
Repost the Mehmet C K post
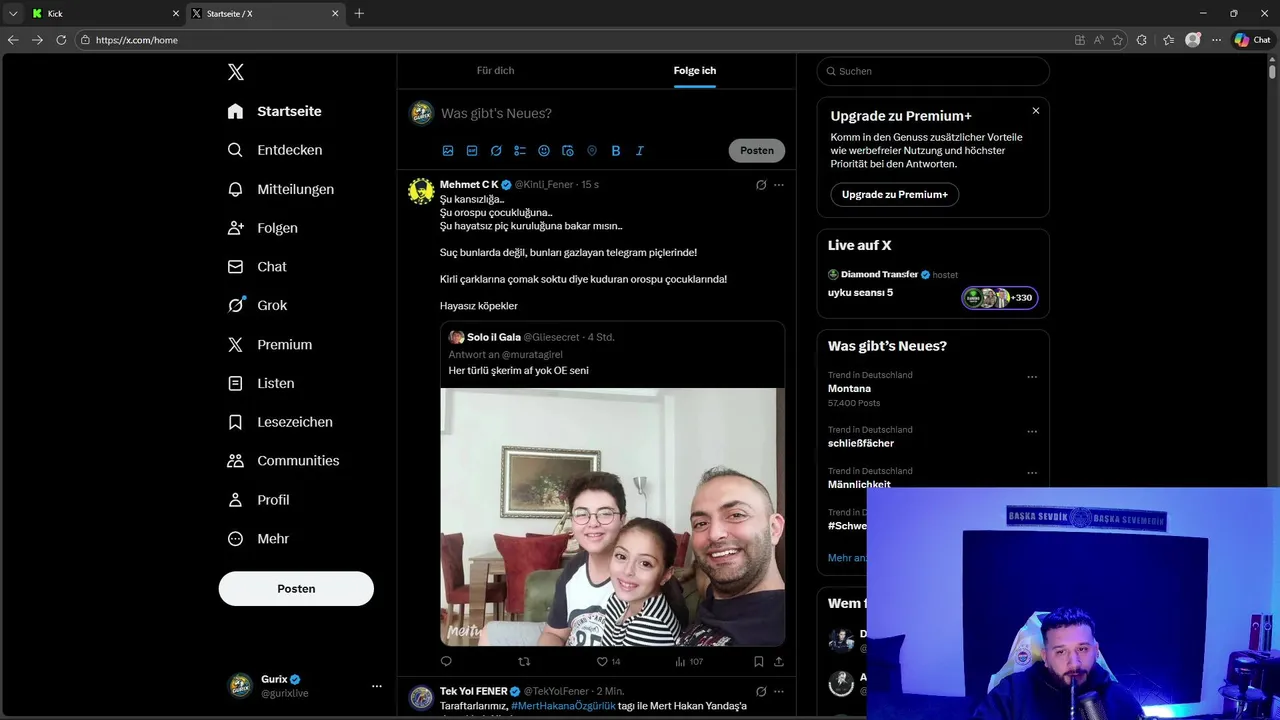point(524,661)
